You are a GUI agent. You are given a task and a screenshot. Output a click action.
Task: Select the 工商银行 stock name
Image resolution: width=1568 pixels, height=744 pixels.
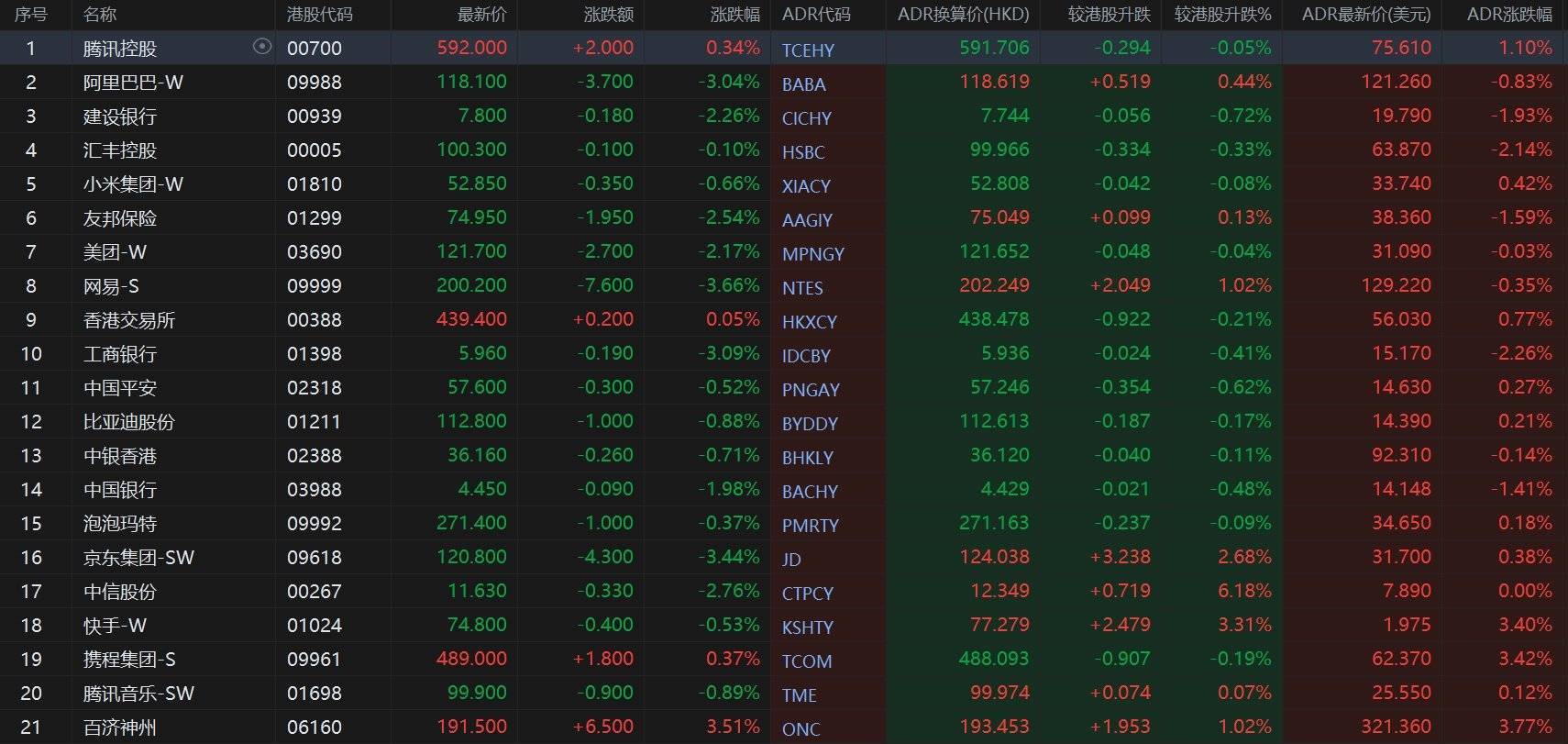pyautogui.click(x=120, y=354)
